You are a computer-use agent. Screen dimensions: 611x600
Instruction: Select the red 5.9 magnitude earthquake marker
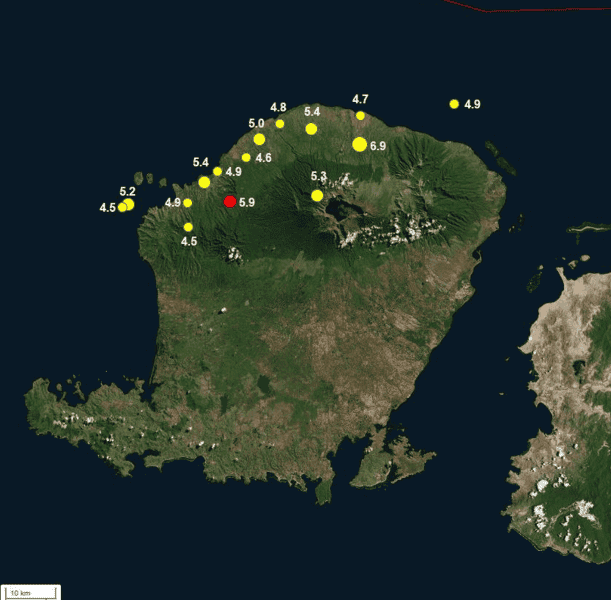tap(230, 201)
